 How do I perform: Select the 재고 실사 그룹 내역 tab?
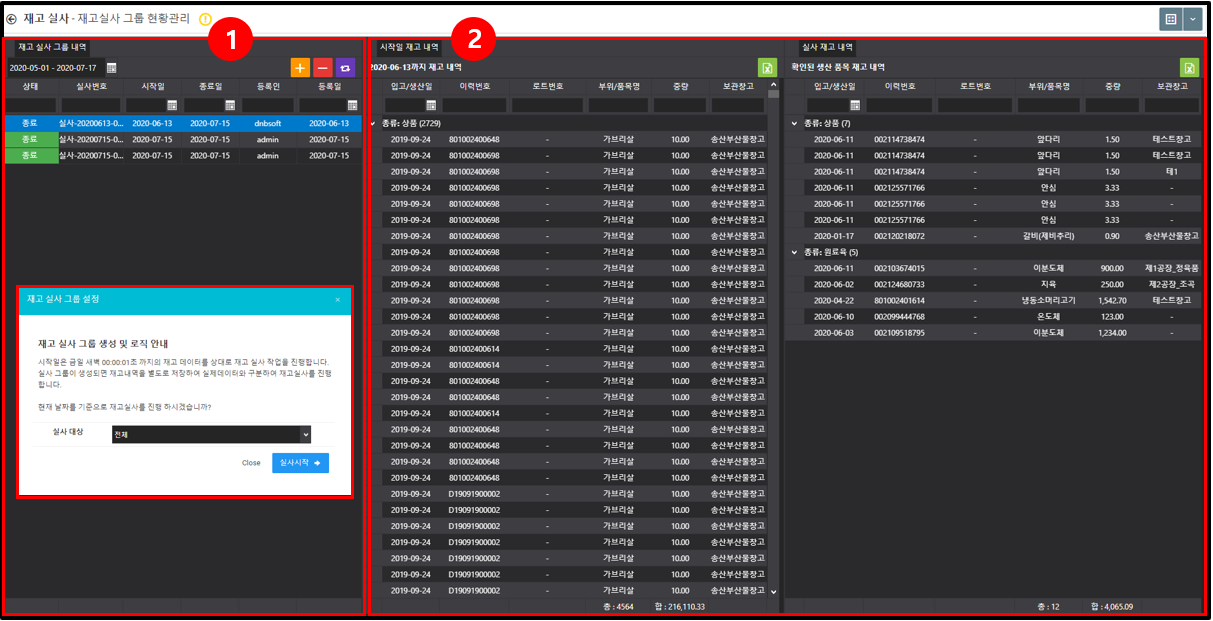[52, 47]
